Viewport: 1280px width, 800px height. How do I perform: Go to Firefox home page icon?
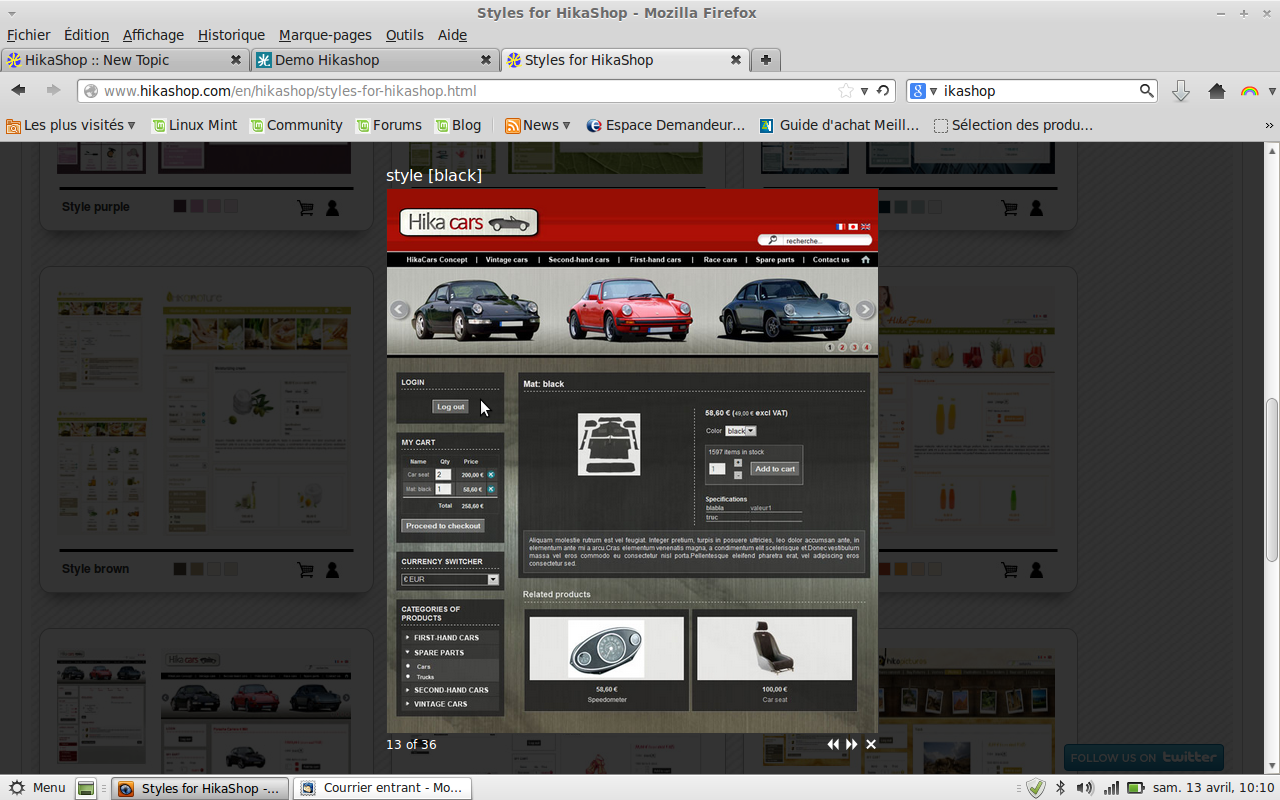1217,91
